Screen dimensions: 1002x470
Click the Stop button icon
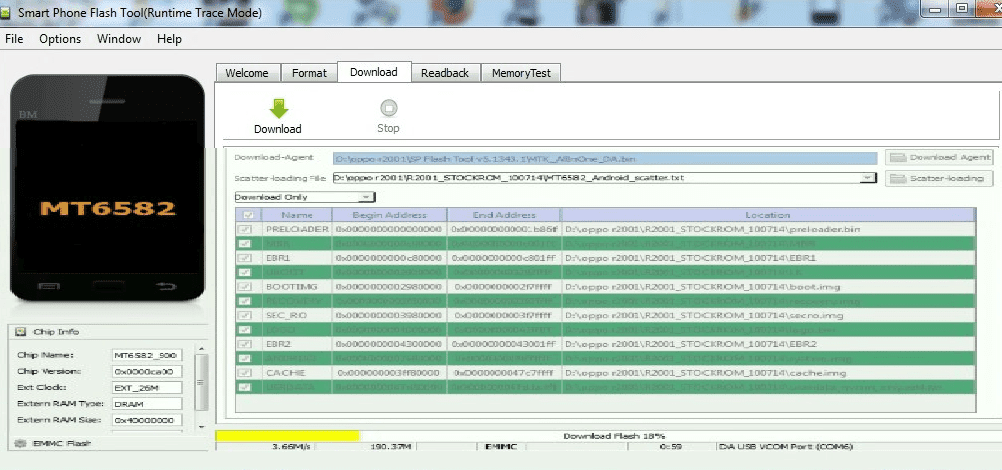click(x=388, y=108)
